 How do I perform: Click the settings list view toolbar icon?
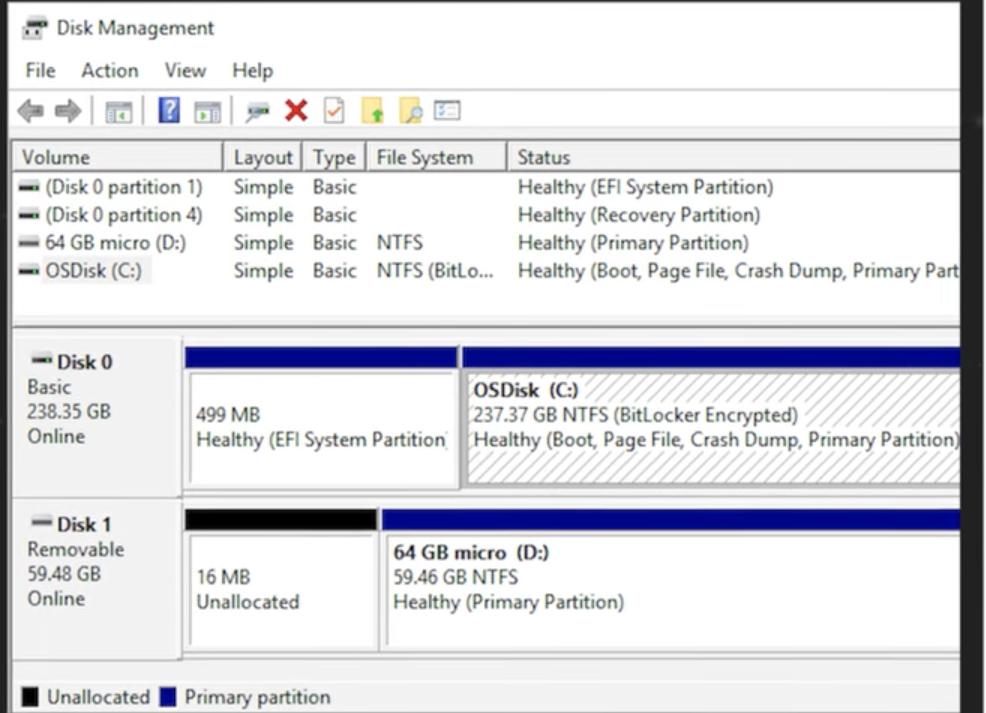(x=447, y=111)
